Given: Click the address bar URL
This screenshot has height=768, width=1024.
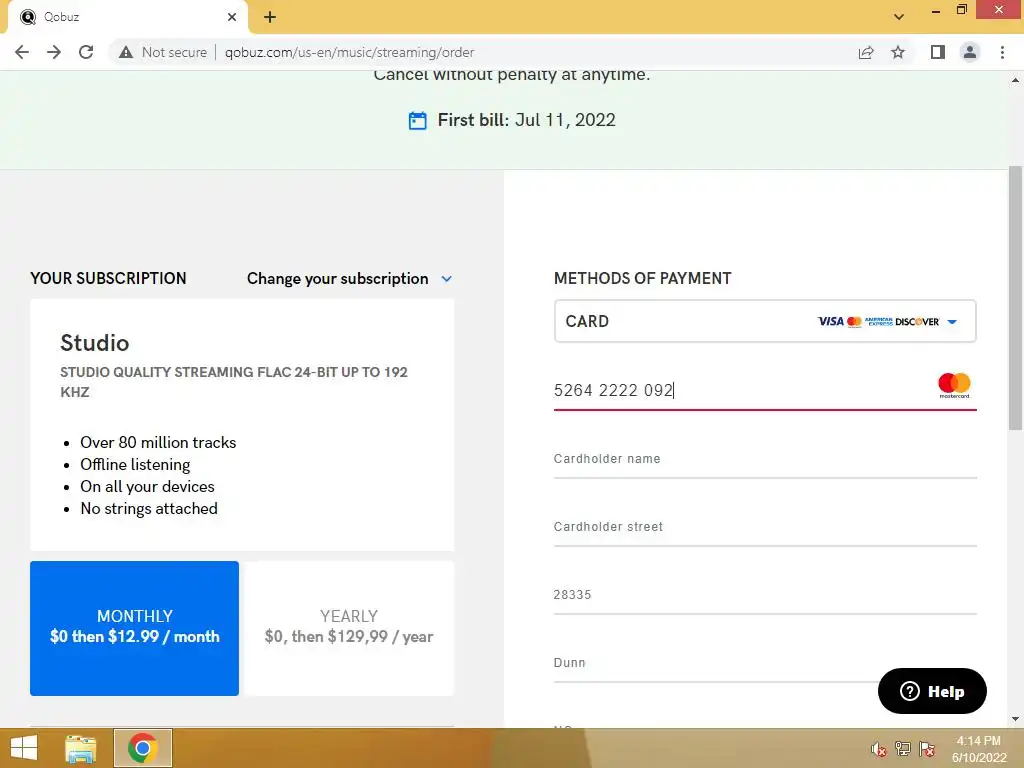Looking at the screenshot, I should 349,52.
